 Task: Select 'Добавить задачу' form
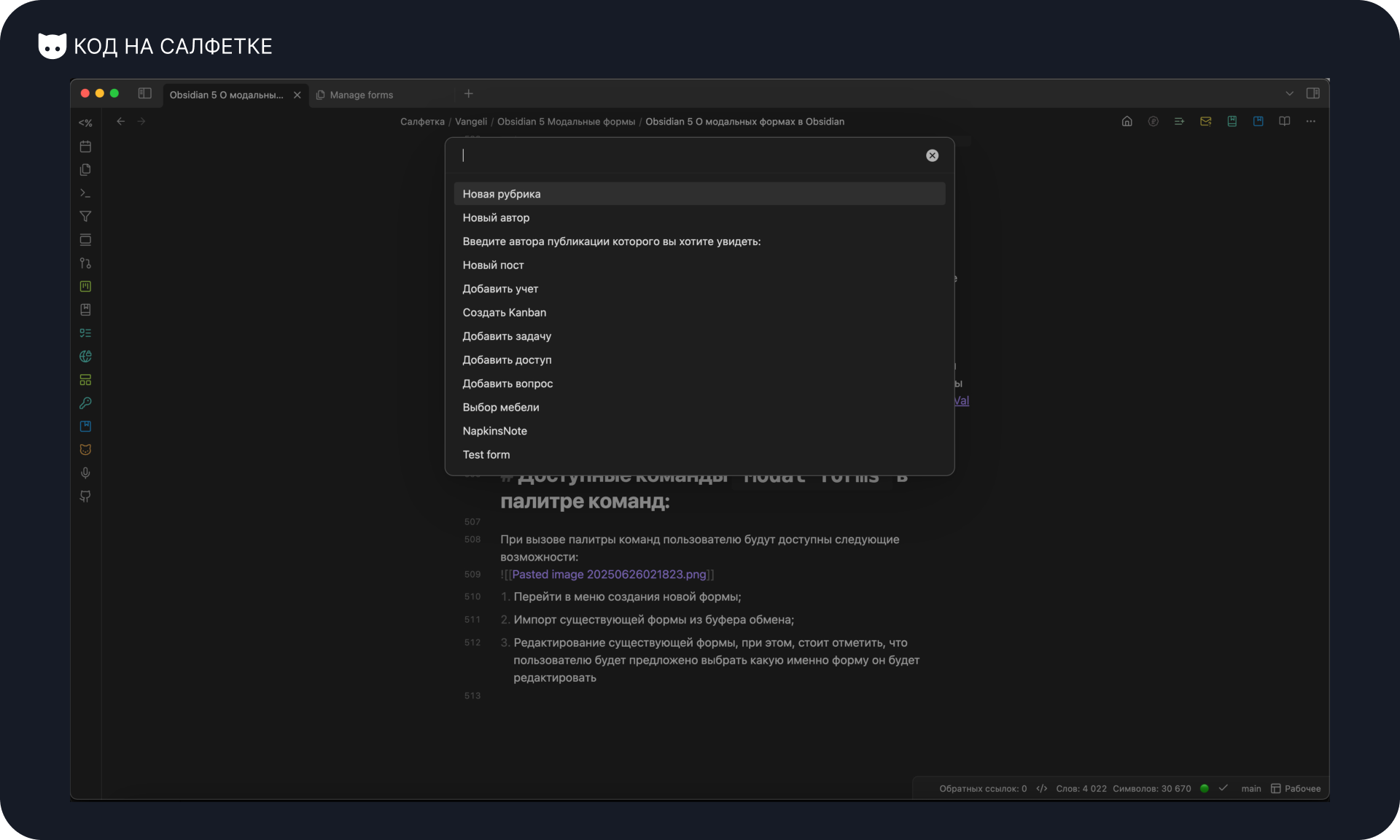tap(699, 336)
